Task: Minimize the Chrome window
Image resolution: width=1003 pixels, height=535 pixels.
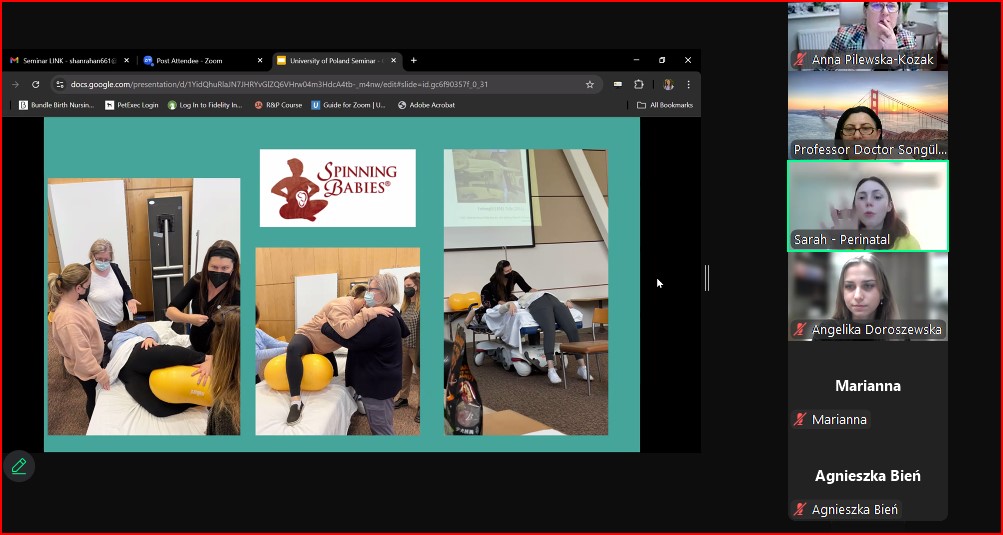Action: coord(636,60)
